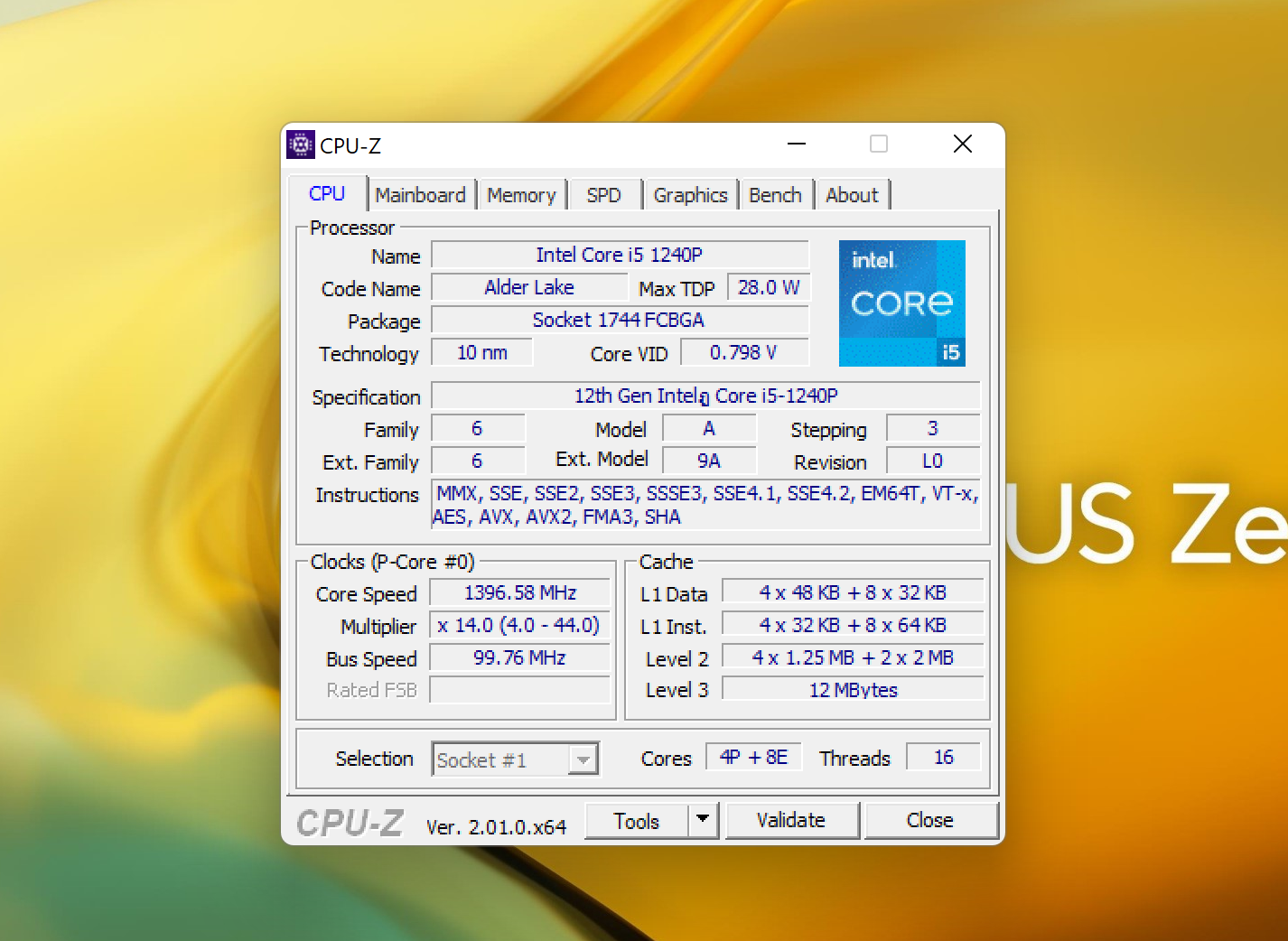Click the Level 2 cache value

tap(854, 658)
